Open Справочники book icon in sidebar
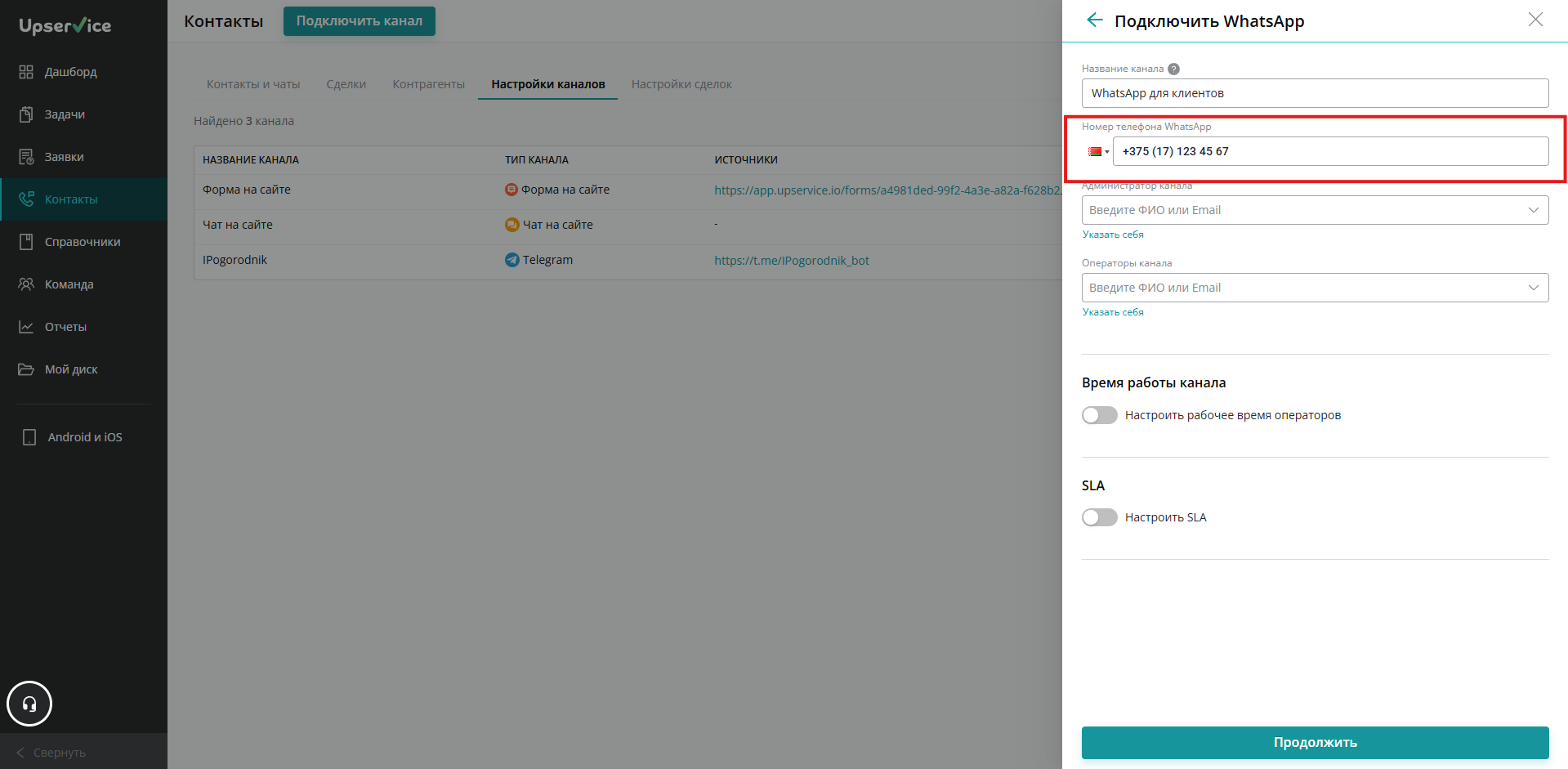The width and height of the screenshot is (1568, 769). click(26, 242)
